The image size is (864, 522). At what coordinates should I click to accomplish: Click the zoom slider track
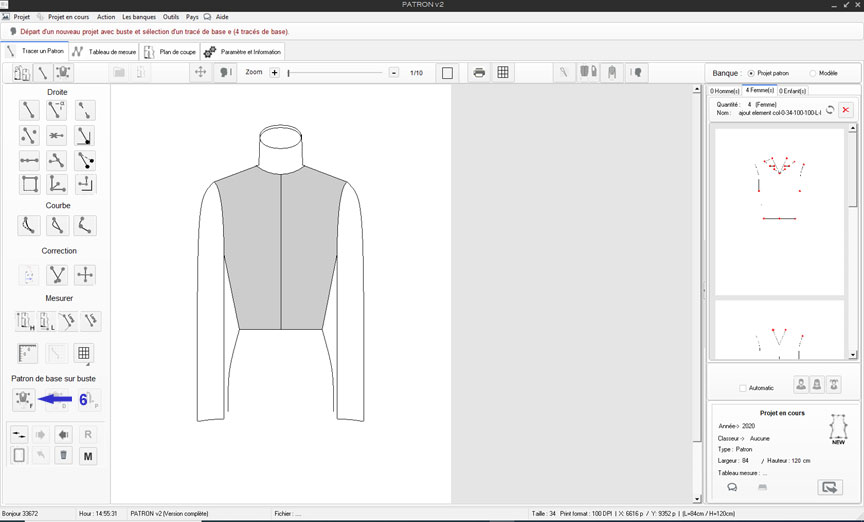click(x=335, y=73)
